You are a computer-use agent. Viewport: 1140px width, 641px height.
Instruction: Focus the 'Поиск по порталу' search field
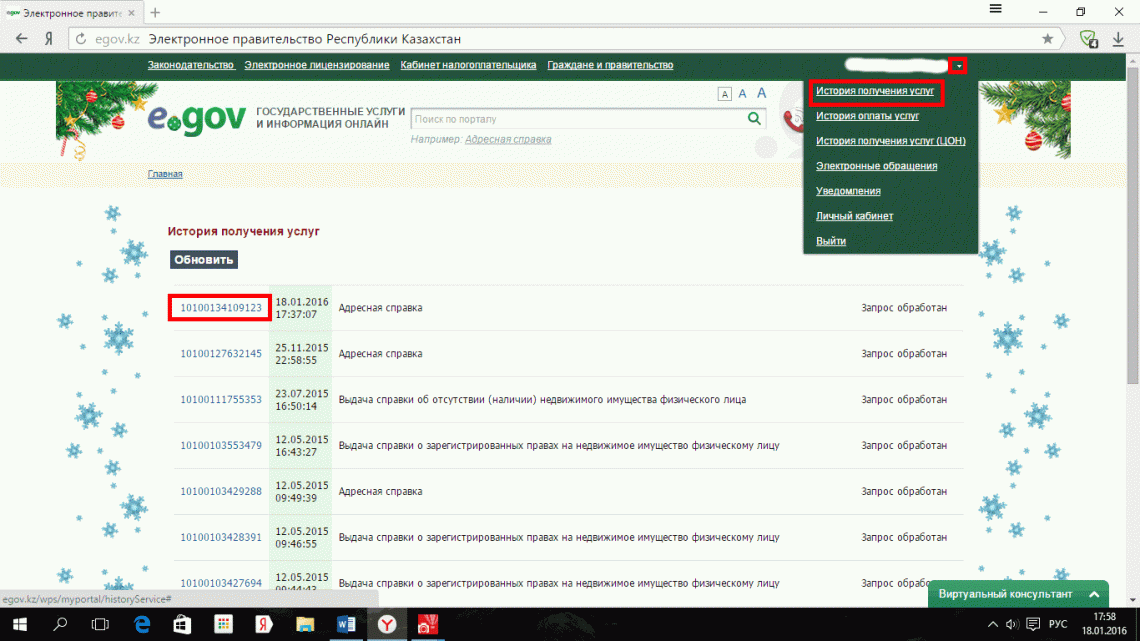point(577,119)
